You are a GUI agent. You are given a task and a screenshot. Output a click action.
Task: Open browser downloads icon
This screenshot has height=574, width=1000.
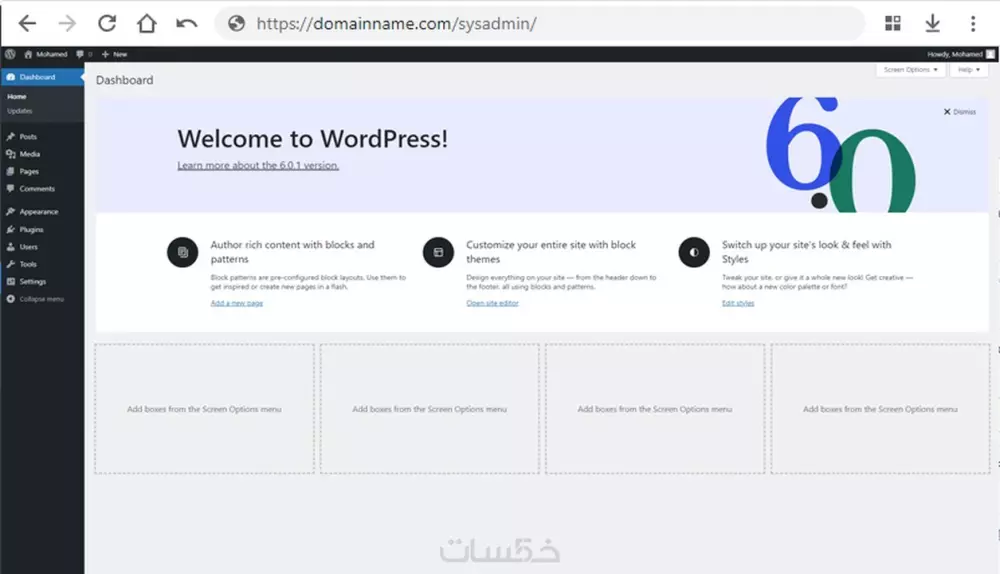pos(932,24)
